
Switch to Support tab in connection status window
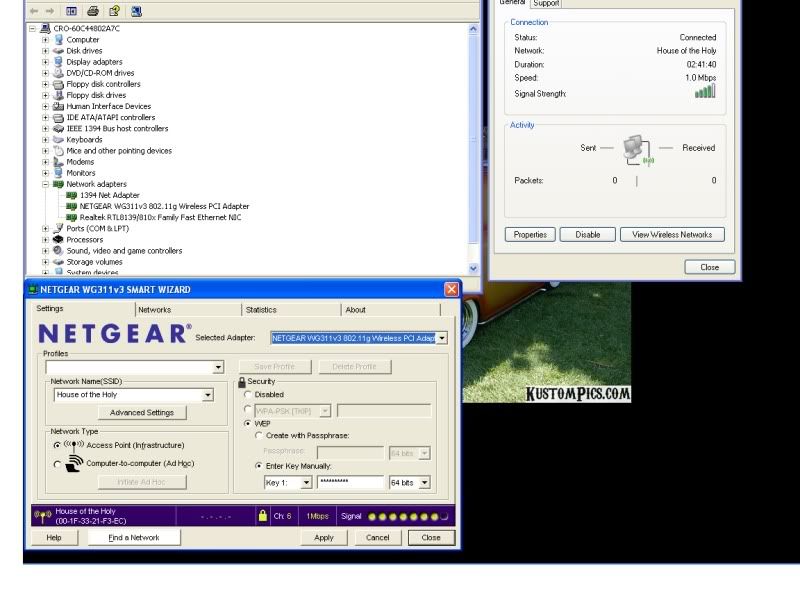[546, 4]
